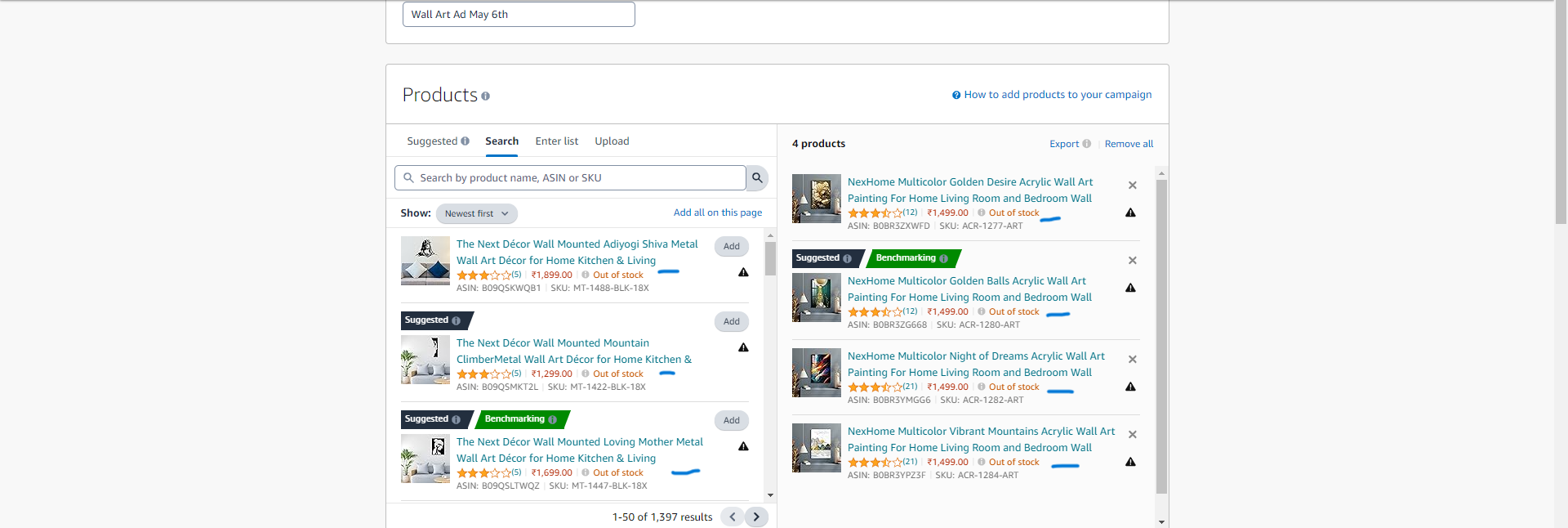Click Vibrant Mountains product thumbnail
This screenshot has height=528, width=1568.
click(x=817, y=448)
